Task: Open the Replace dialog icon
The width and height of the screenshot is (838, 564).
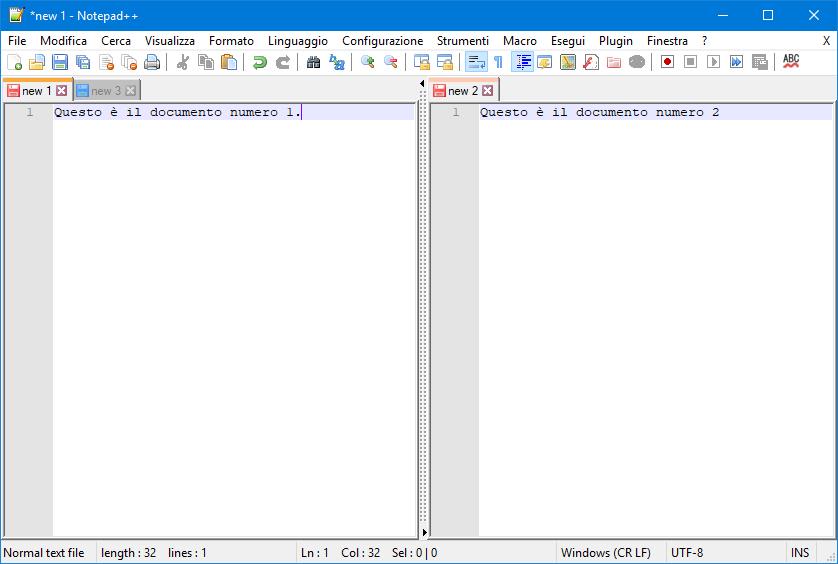Action: (x=337, y=62)
